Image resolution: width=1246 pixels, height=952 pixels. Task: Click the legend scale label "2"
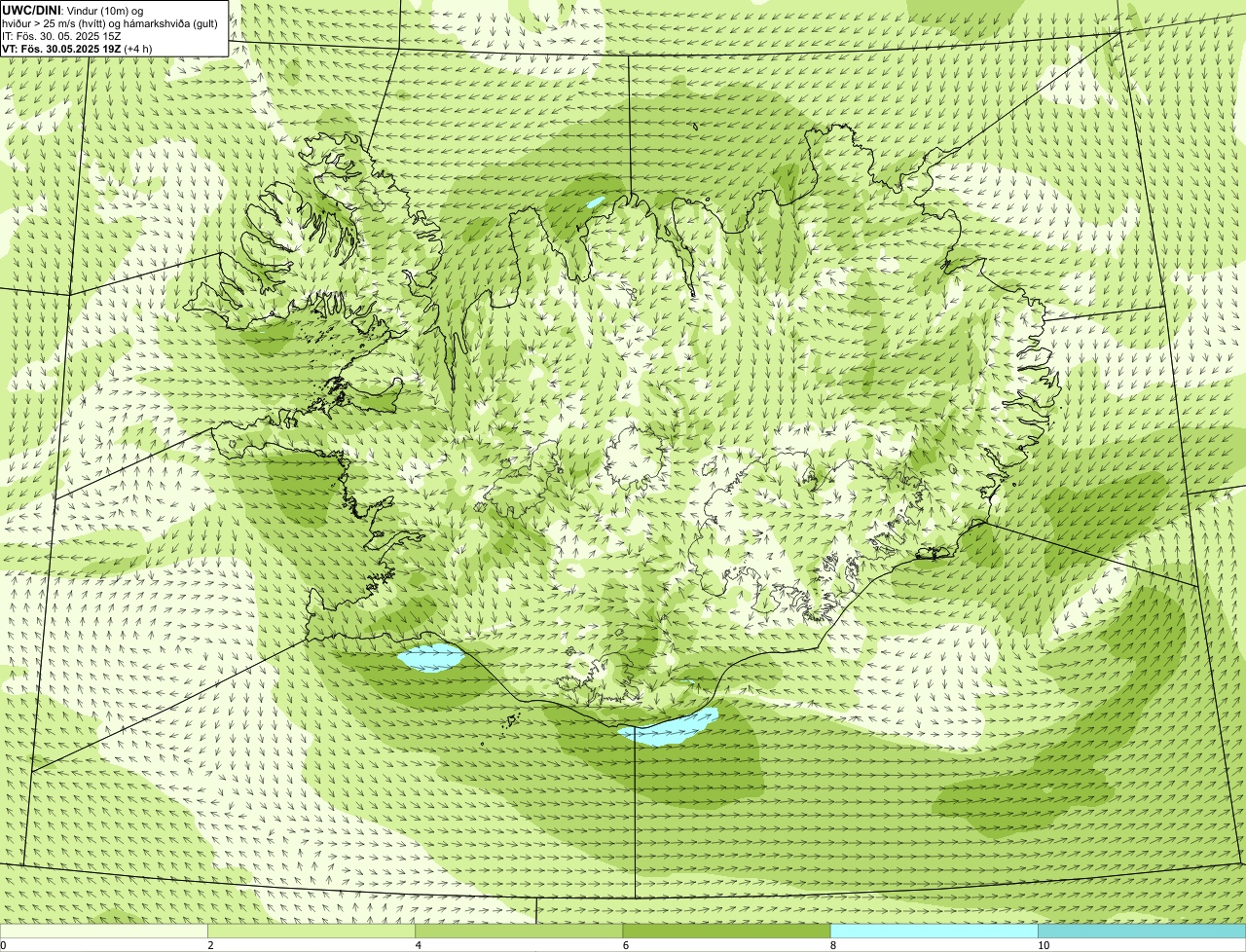coord(210,945)
